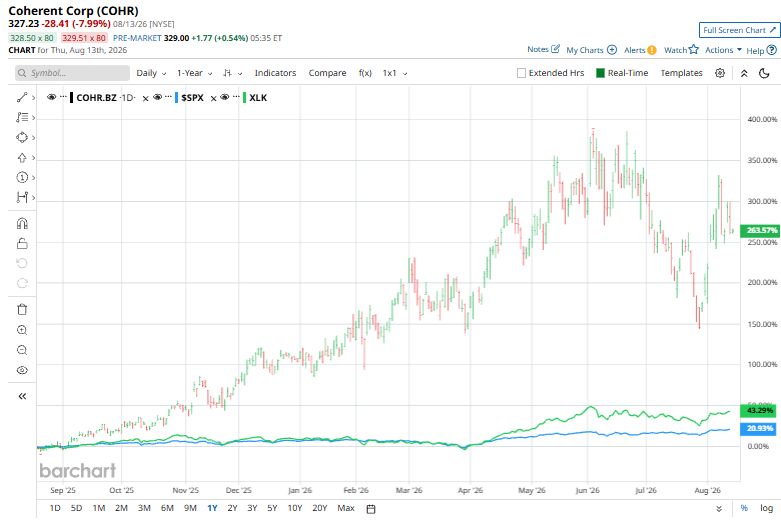The image size is (781, 522).
Task: Pick the numbered label tool
Action: pos(22,177)
